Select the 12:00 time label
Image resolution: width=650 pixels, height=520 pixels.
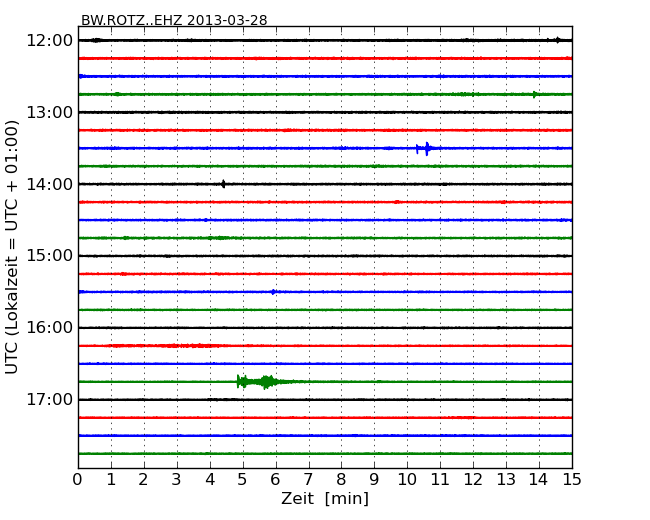(x=49, y=41)
